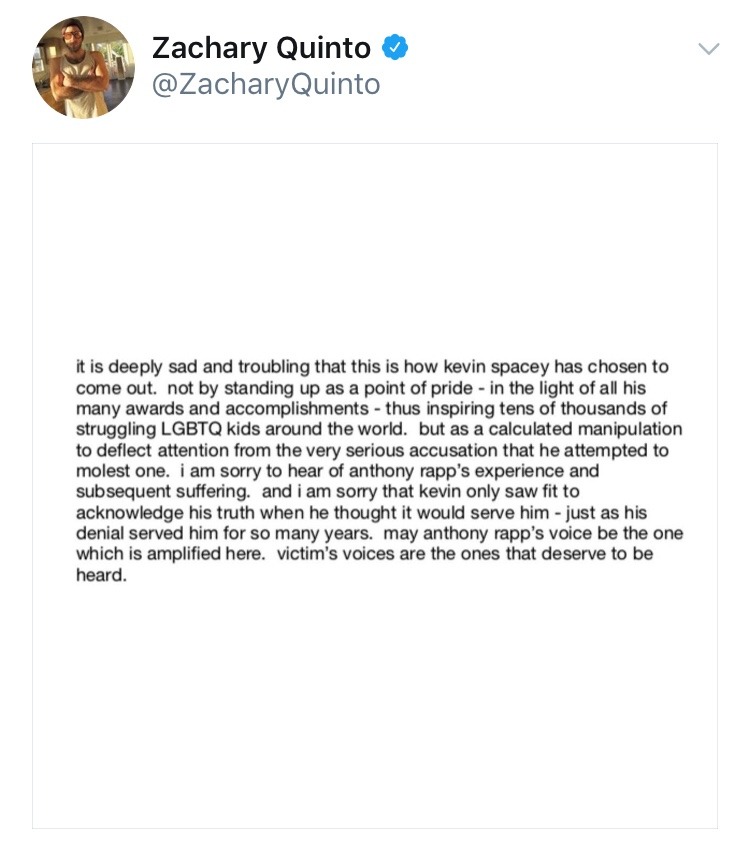Click 'come out.' at second line start

(116, 388)
